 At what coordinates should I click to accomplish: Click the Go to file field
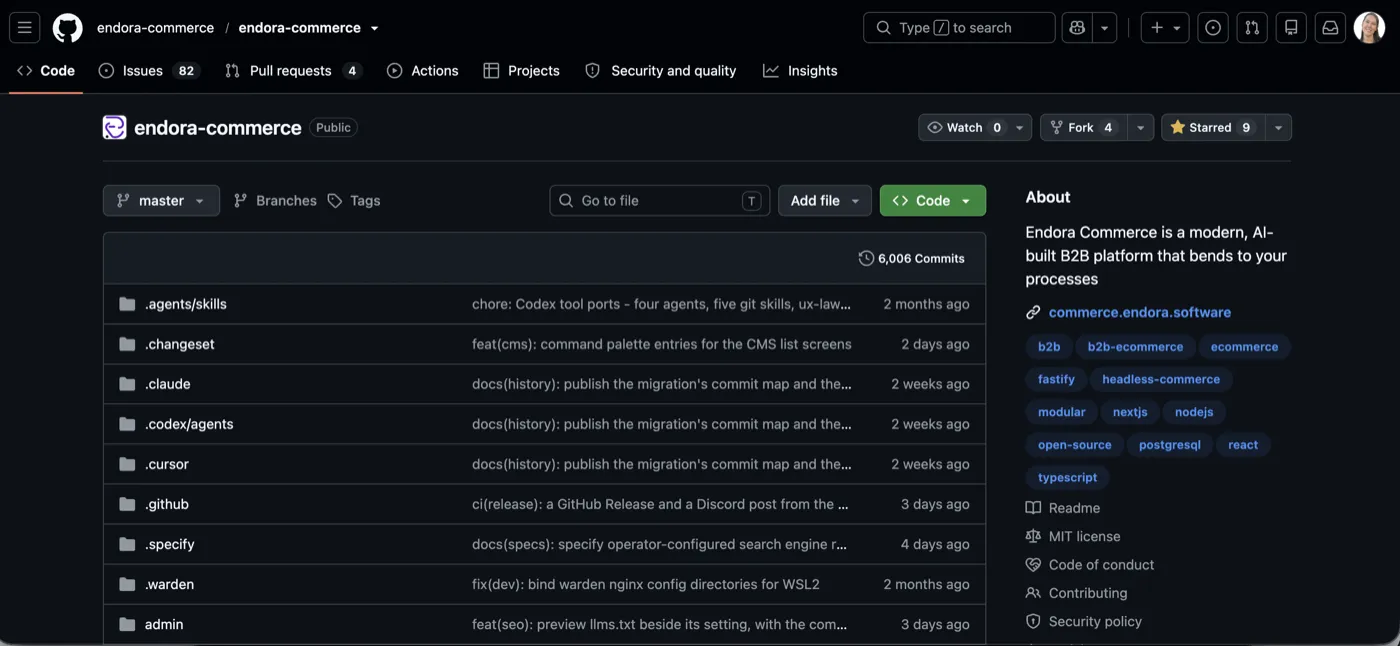(660, 200)
